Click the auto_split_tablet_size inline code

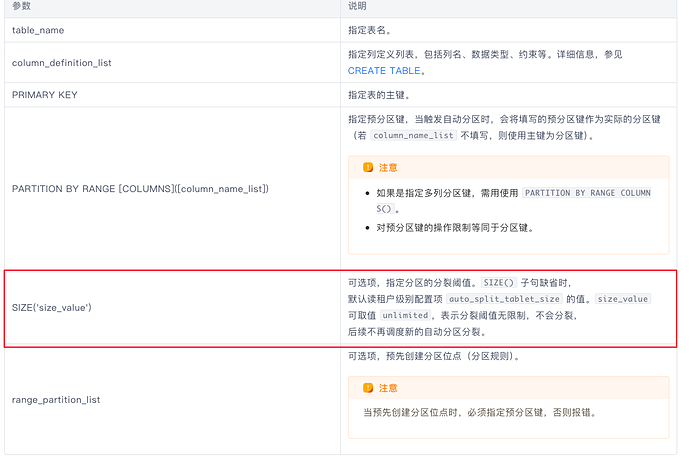(504, 299)
